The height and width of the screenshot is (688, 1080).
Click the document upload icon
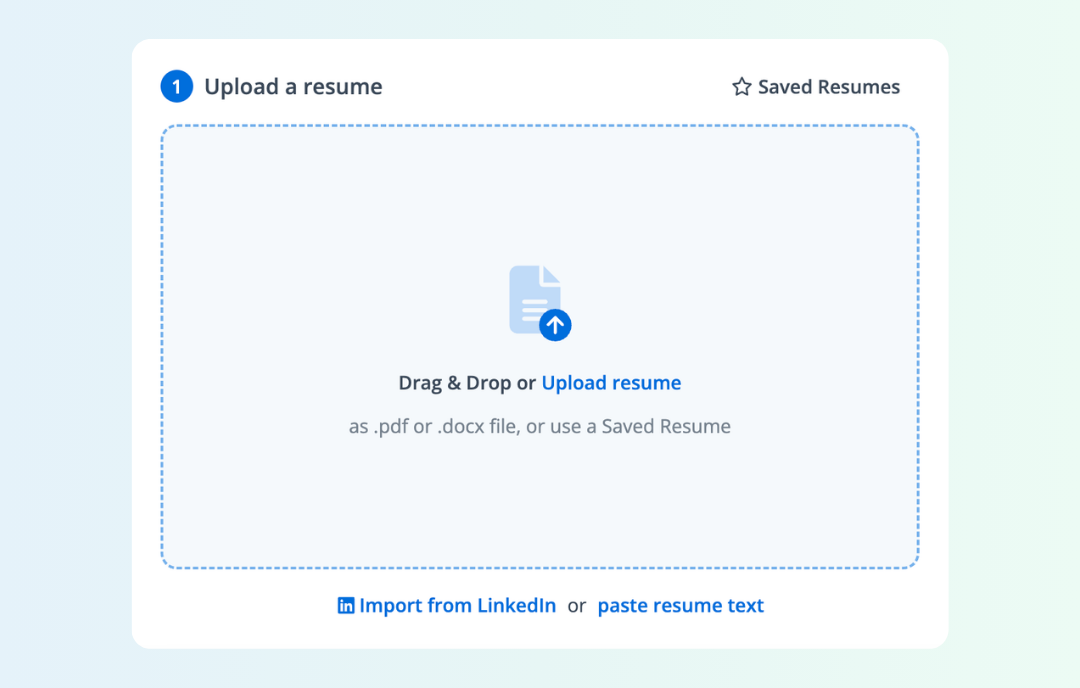click(540, 303)
